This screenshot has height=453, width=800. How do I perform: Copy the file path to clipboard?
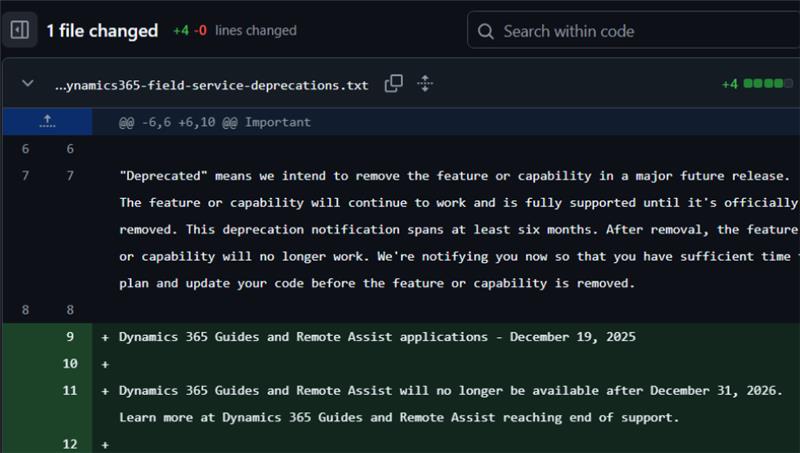394,84
